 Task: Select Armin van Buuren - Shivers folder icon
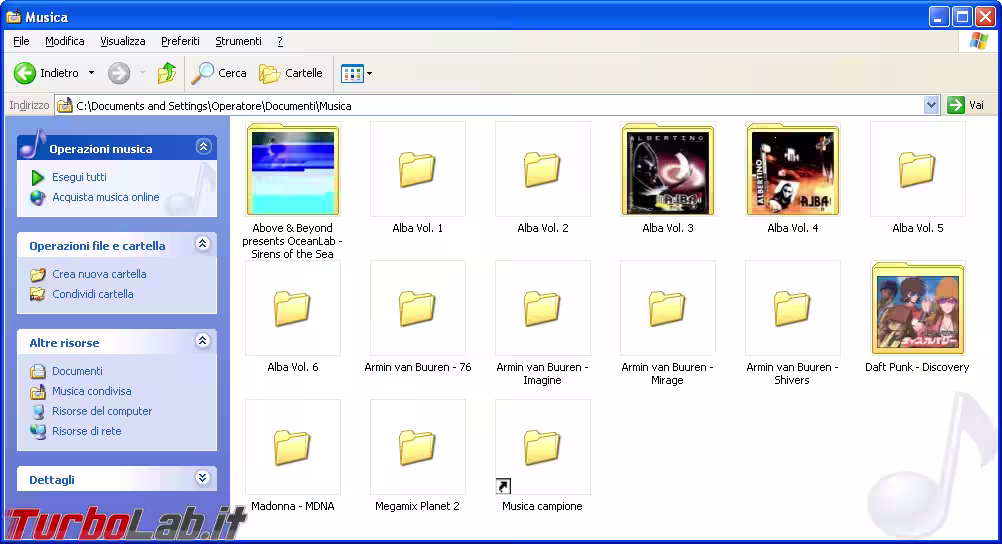click(x=792, y=308)
